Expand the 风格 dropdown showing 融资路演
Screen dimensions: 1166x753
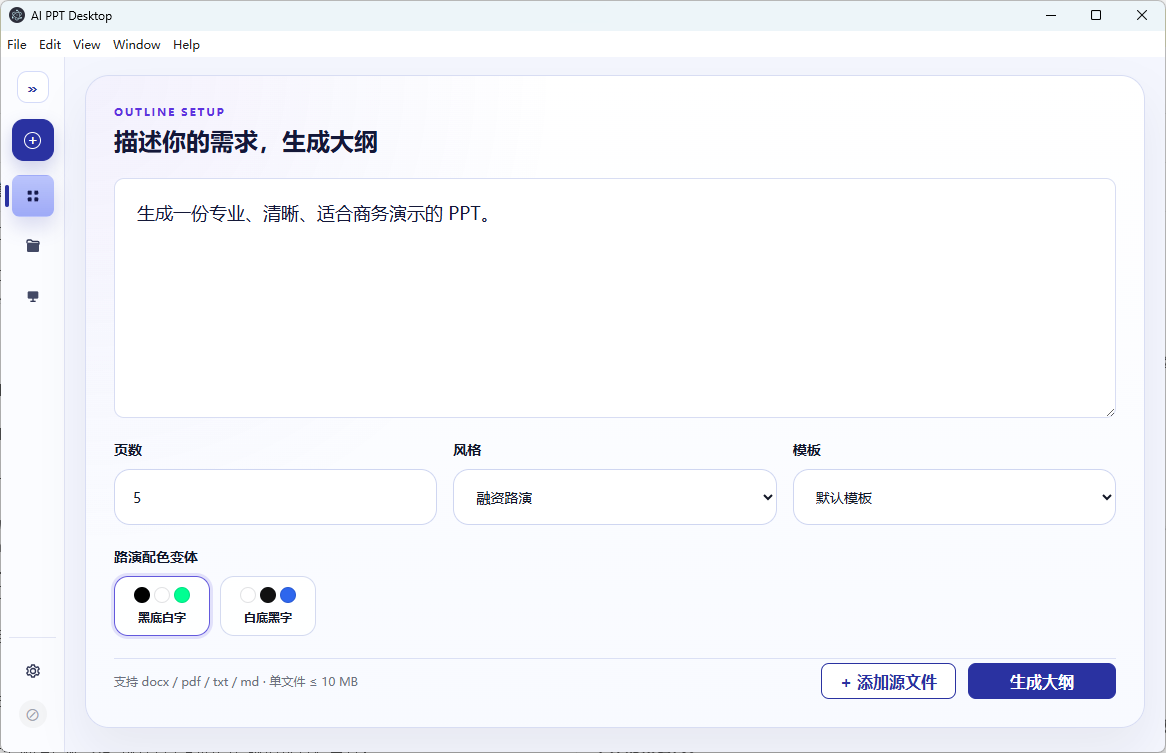click(x=615, y=497)
